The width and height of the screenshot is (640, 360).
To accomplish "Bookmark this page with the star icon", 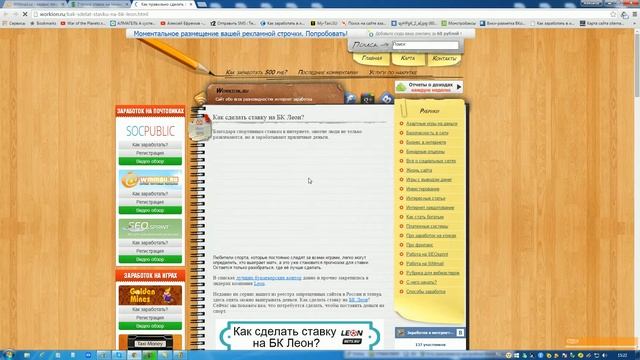I will 613,14.
